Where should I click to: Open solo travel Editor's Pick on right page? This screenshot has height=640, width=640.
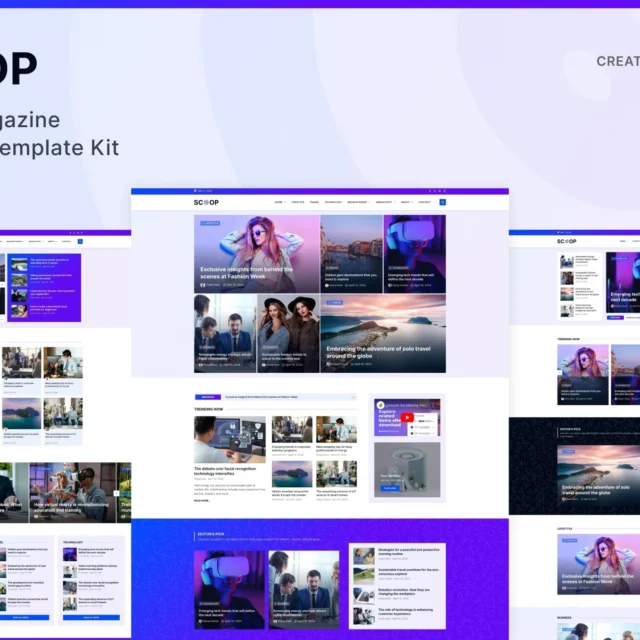pos(599,475)
